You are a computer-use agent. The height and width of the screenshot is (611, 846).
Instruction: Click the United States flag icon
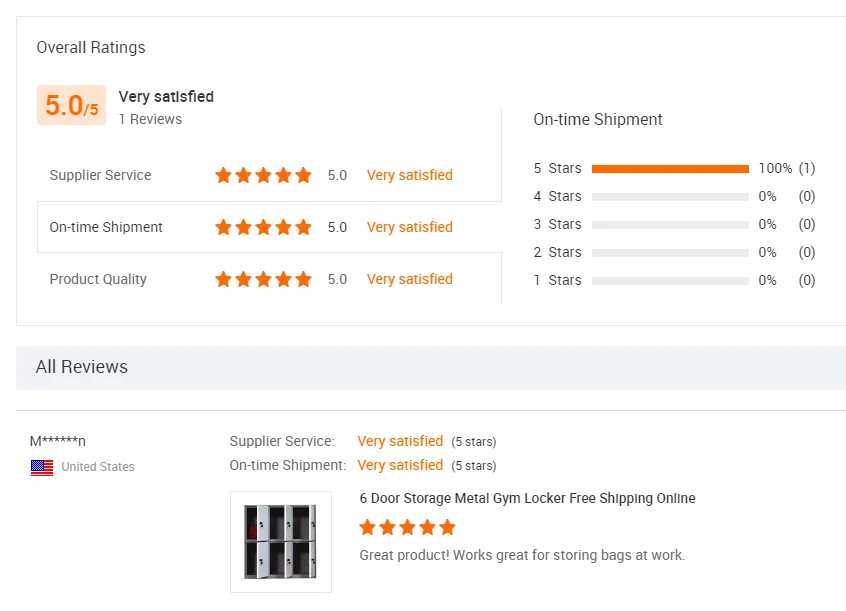pyautogui.click(x=42, y=467)
